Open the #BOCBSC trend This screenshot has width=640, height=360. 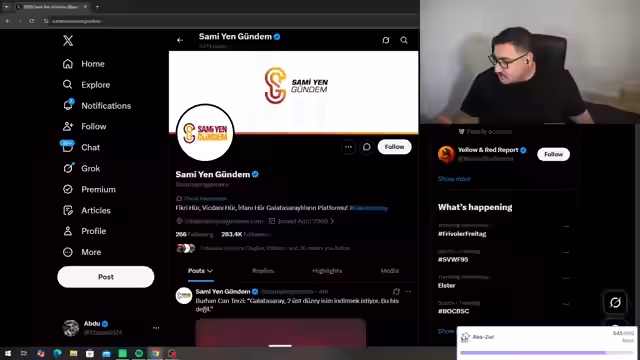click(453, 311)
